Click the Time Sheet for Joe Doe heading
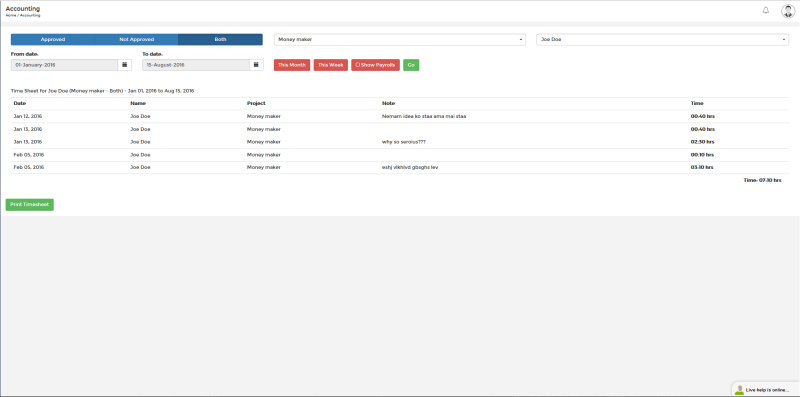Screen dimensions: 800x397 [x=103, y=91]
